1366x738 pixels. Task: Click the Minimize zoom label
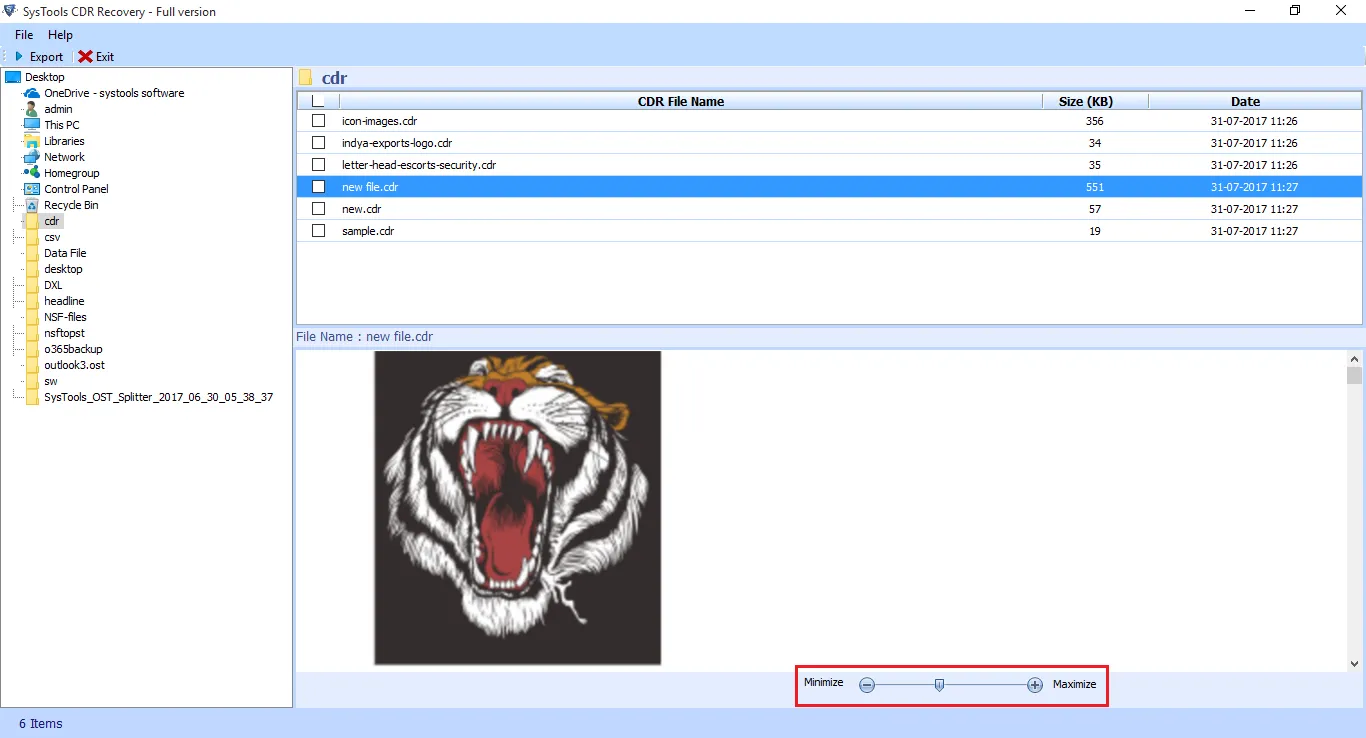point(824,683)
